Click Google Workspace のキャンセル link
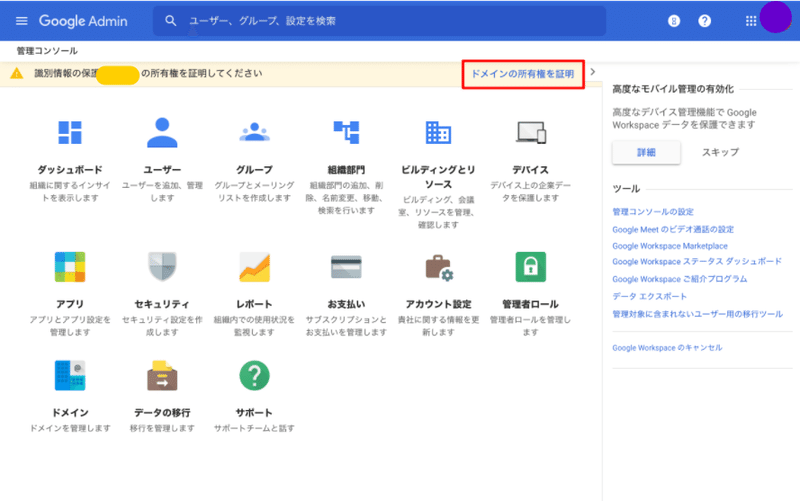Screen dimensions: 800x501 point(667,347)
